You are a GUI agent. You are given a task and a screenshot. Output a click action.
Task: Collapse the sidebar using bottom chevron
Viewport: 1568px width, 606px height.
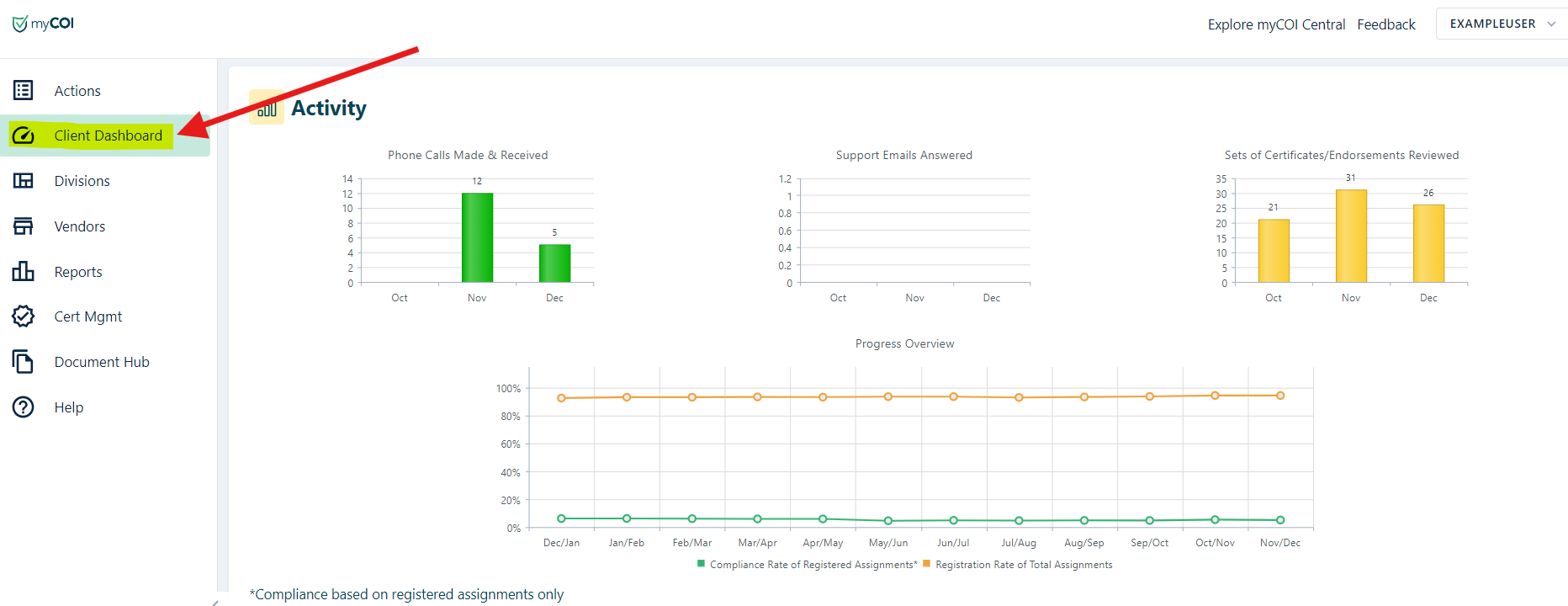(x=215, y=602)
